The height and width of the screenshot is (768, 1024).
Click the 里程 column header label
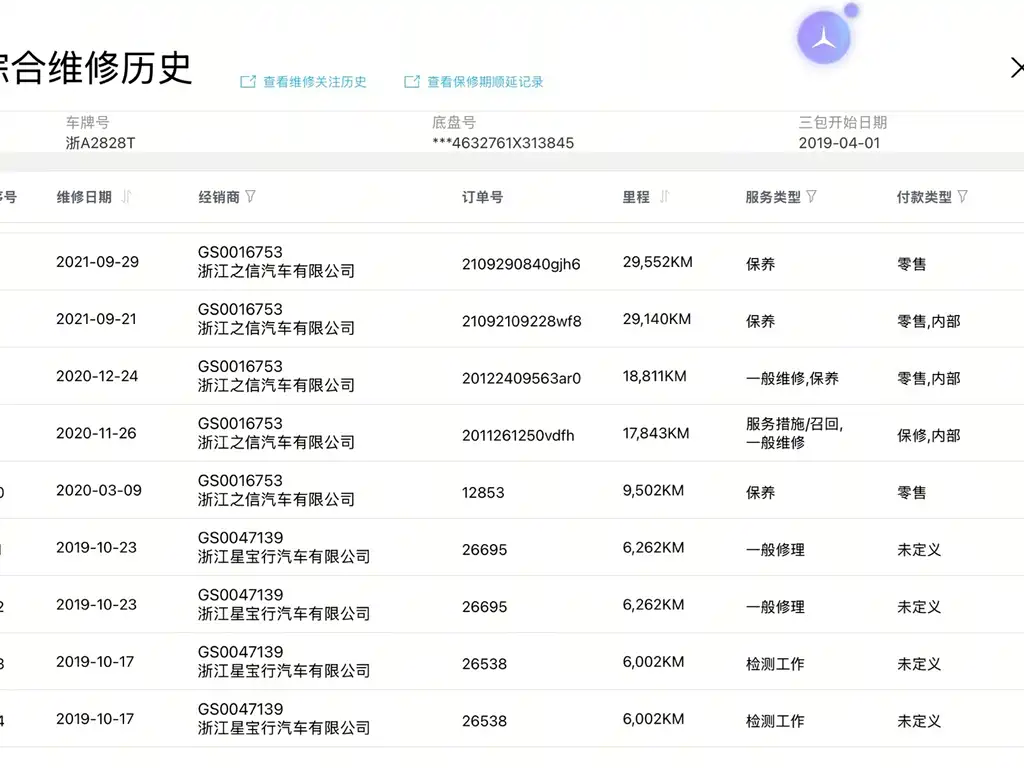coord(636,197)
